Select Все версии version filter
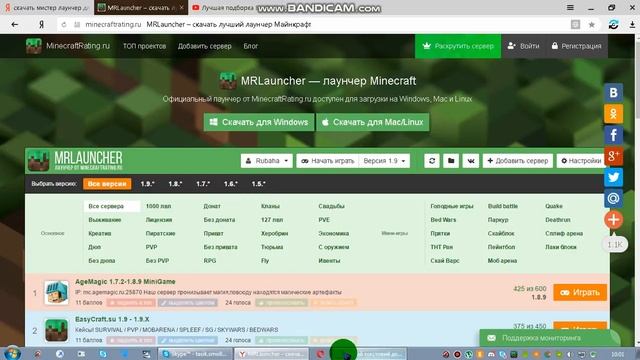Image resolution: width=640 pixels, height=360 pixels. click(107, 184)
